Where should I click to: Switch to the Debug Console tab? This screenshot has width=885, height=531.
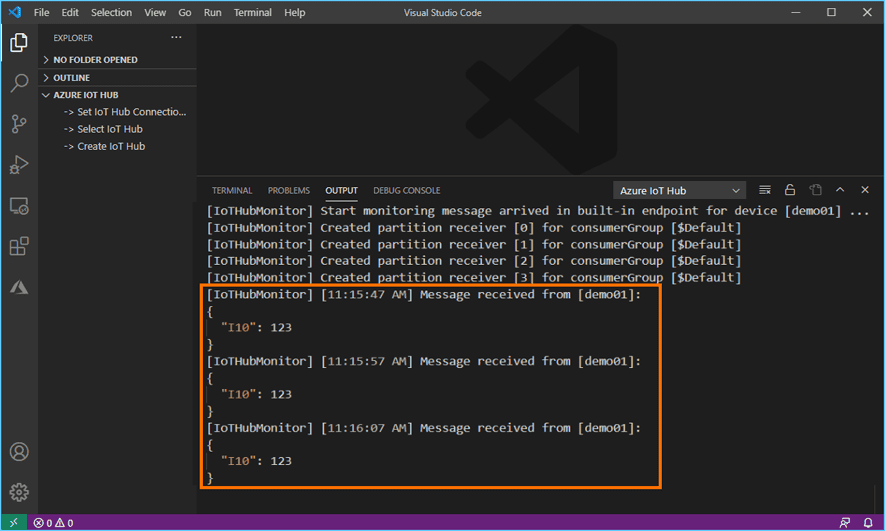(406, 191)
